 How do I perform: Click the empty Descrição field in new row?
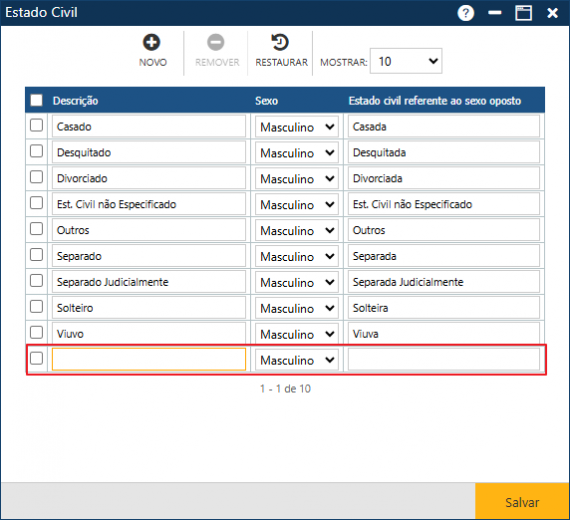coord(149,360)
